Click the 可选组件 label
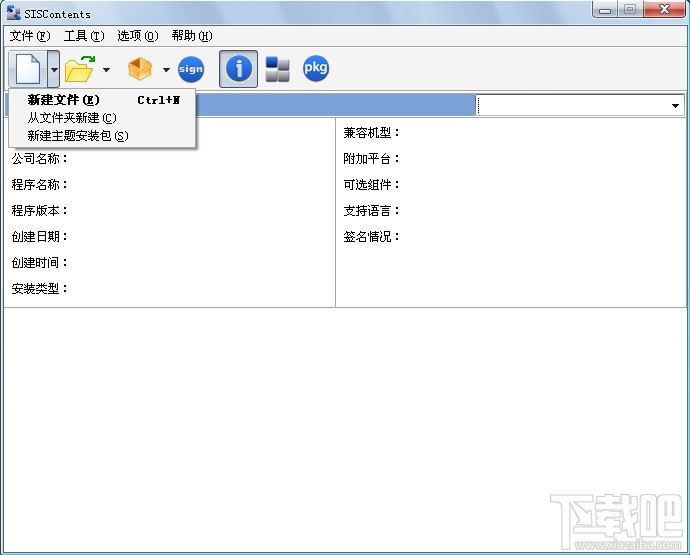The width and height of the screenshot is (690, 555). [371, 185]
